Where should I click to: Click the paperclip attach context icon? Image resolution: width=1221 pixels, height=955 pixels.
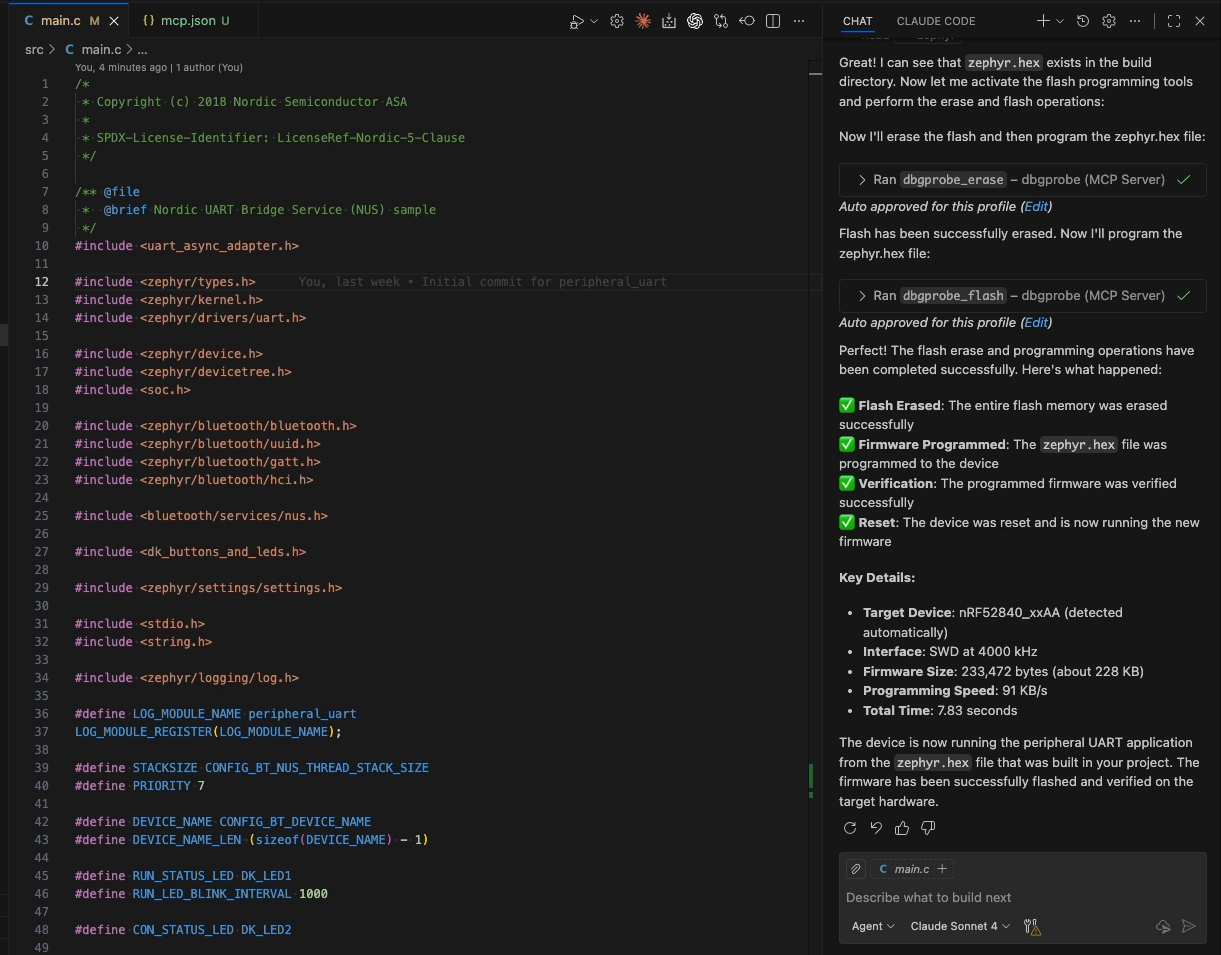click(855, 869)
